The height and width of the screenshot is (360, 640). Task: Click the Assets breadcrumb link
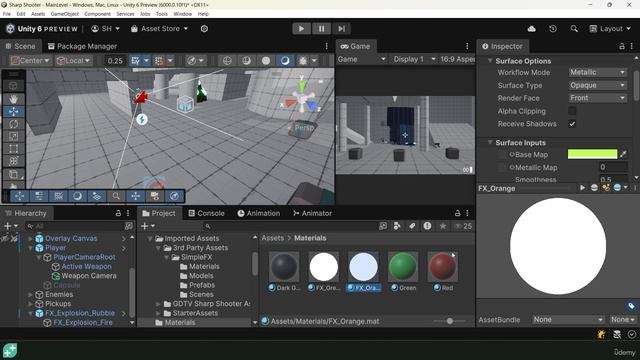(x=272, y=238)
